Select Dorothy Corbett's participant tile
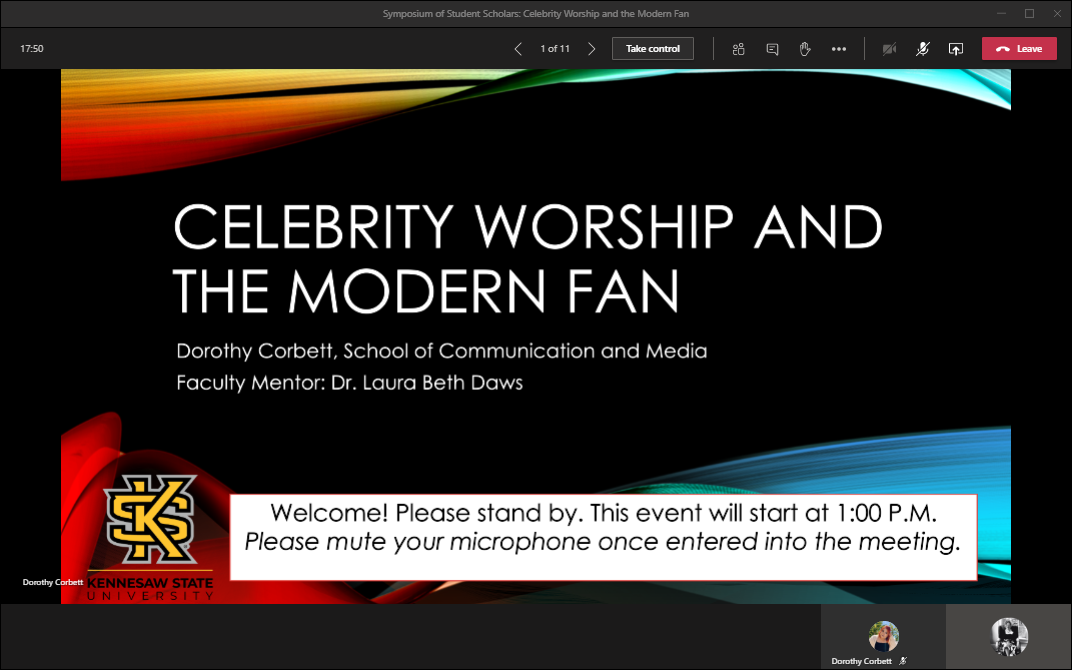The image size is (1072, 670). [x=883, y=637]
